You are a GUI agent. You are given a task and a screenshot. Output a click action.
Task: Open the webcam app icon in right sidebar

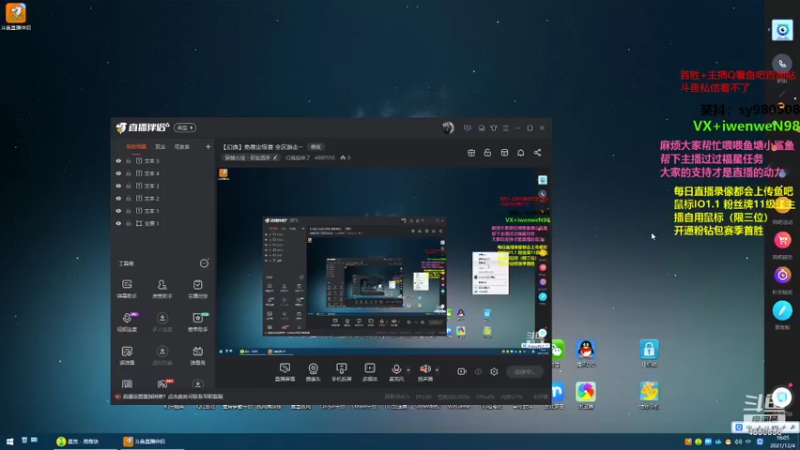coord(782,30)
